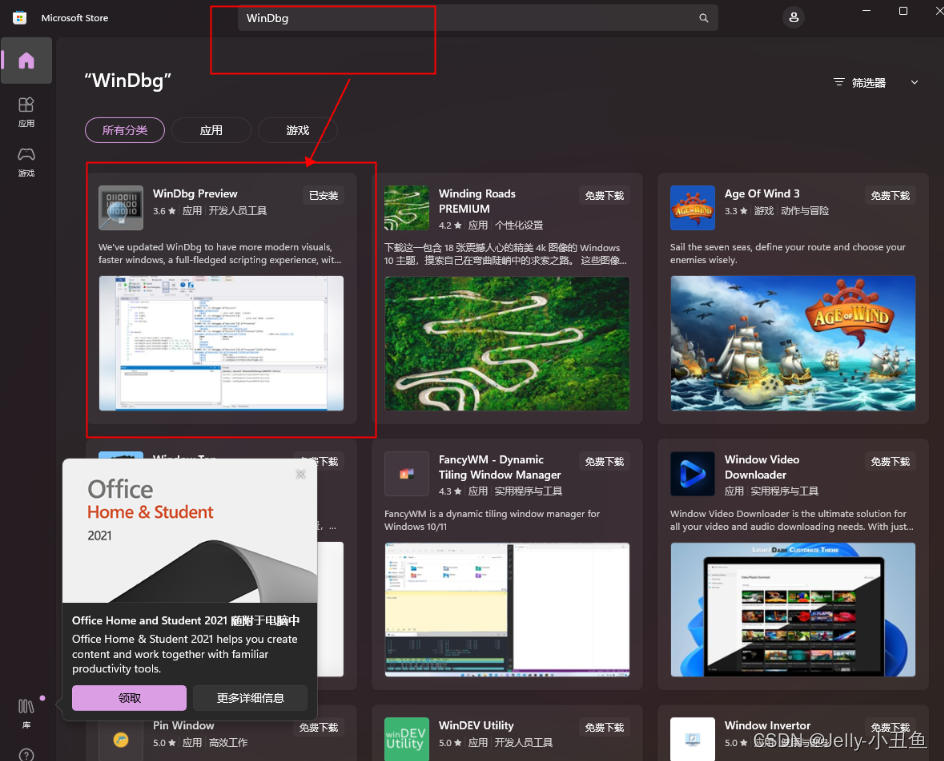Select the 应用 category filter tab

point(211,130)
